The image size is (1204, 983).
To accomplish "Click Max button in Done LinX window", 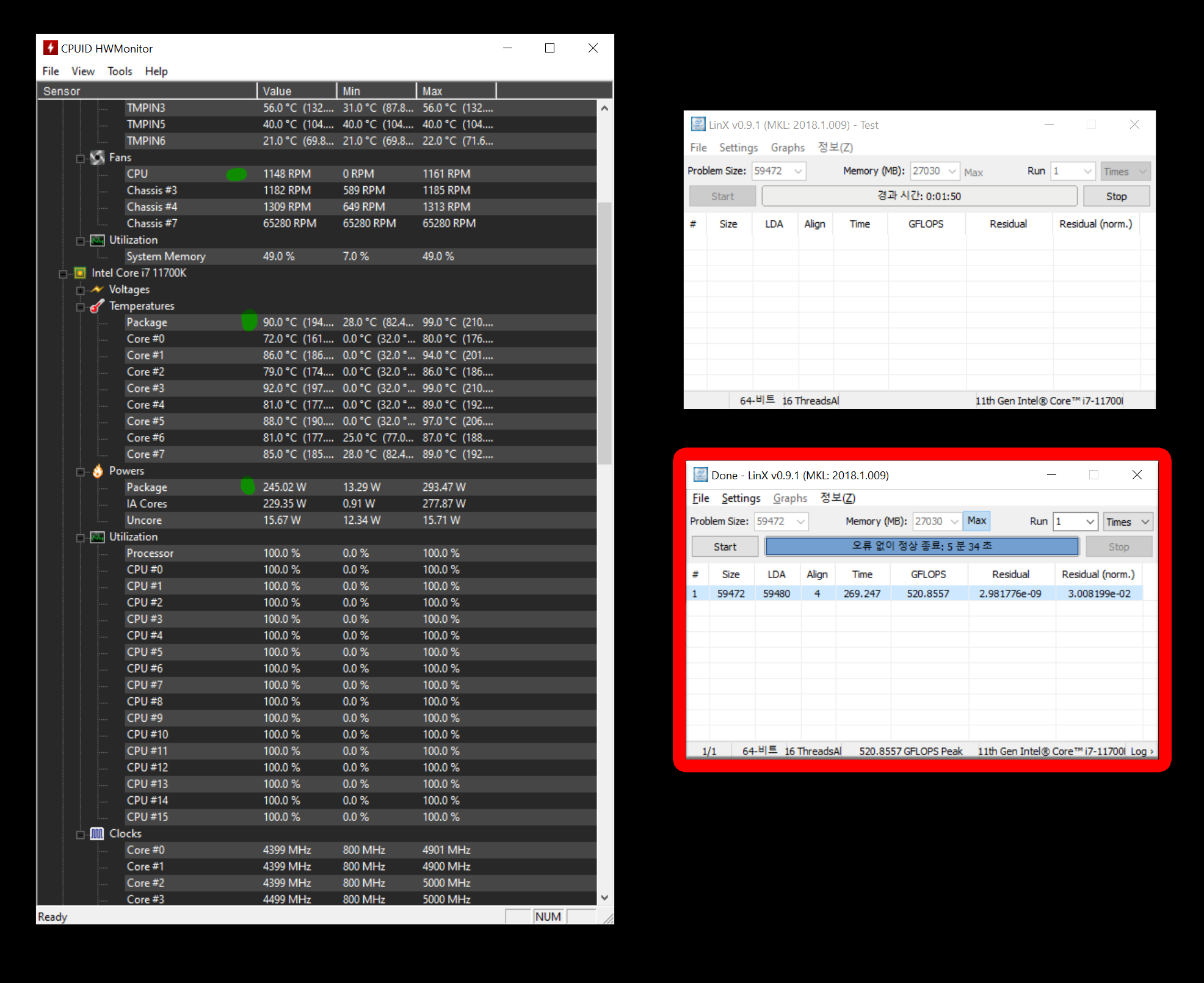I will coord(976,521).
